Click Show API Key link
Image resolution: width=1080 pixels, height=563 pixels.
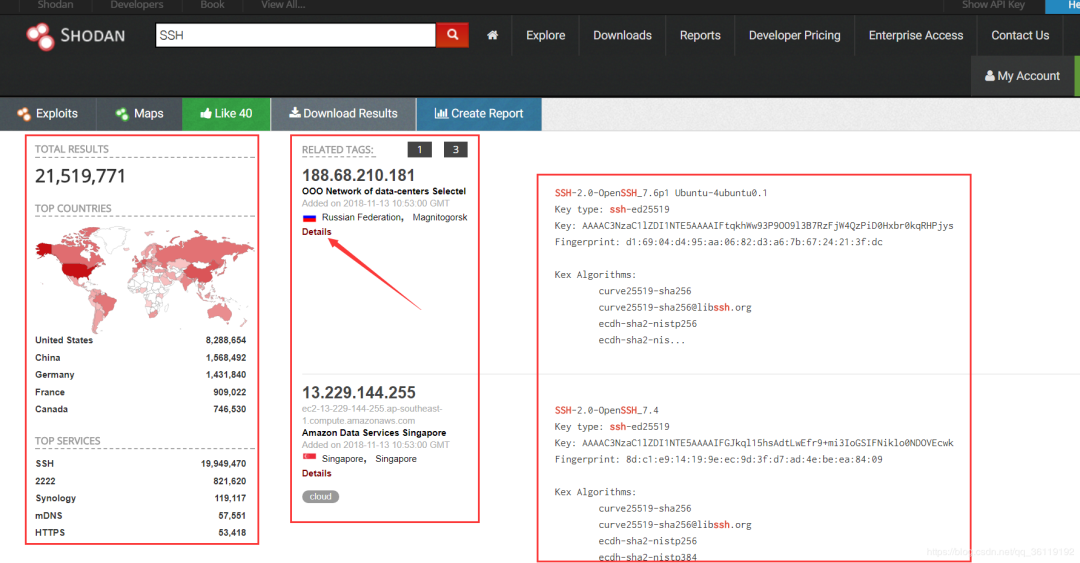click(x=993, y=5)
